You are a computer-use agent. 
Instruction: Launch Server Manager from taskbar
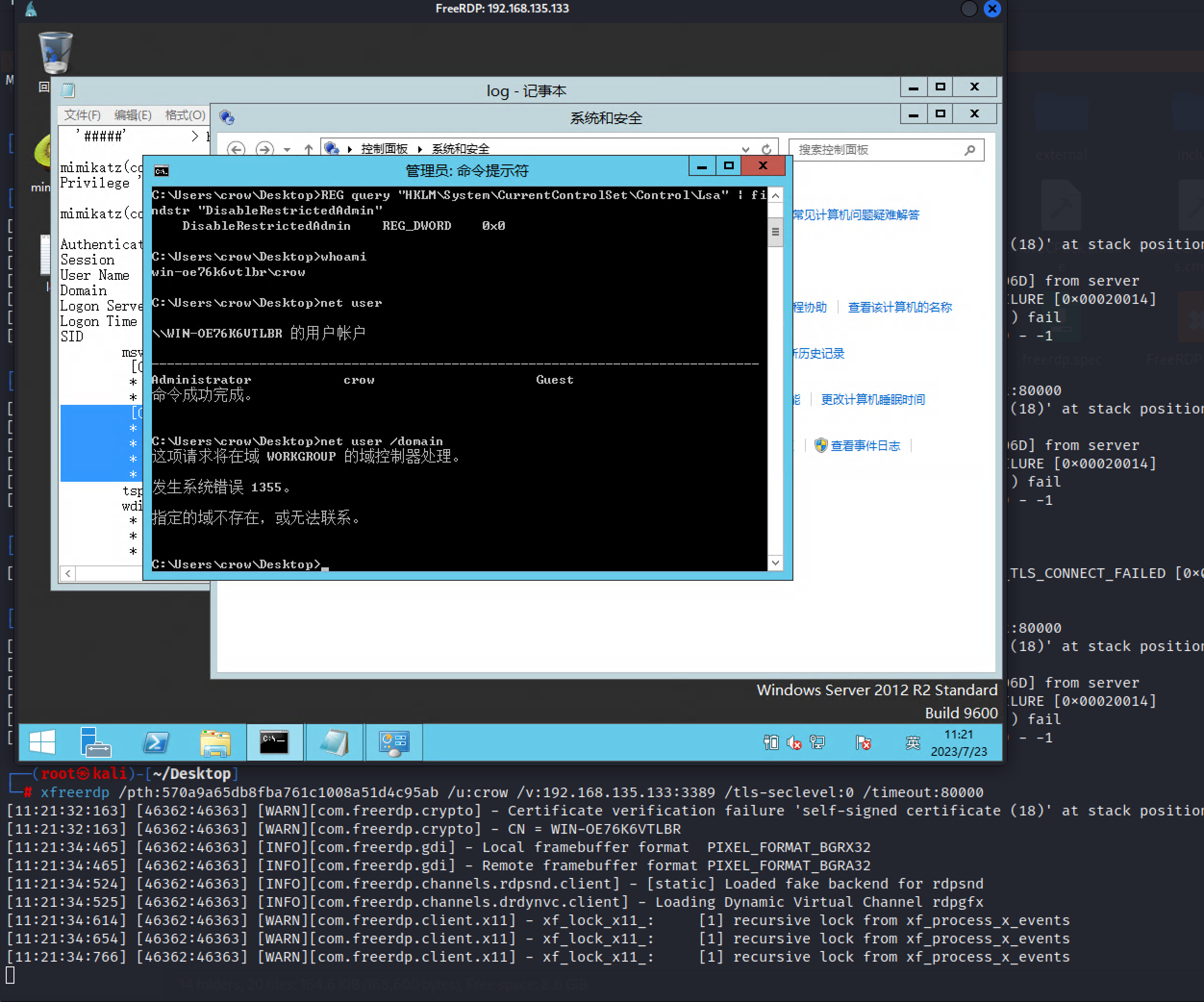coord(95,742)
